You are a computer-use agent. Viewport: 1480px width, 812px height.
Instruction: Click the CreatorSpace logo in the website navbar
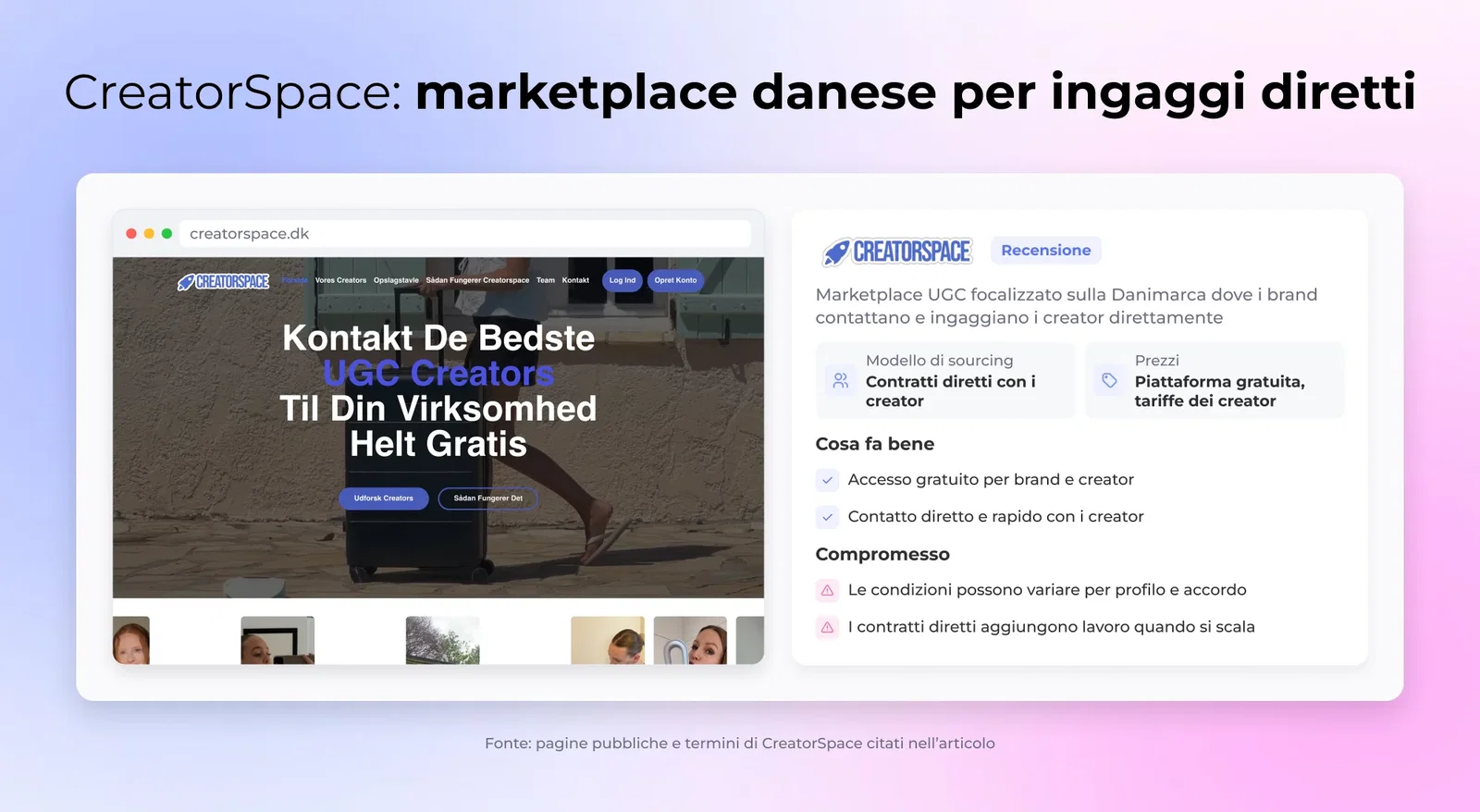pos(223,281)
